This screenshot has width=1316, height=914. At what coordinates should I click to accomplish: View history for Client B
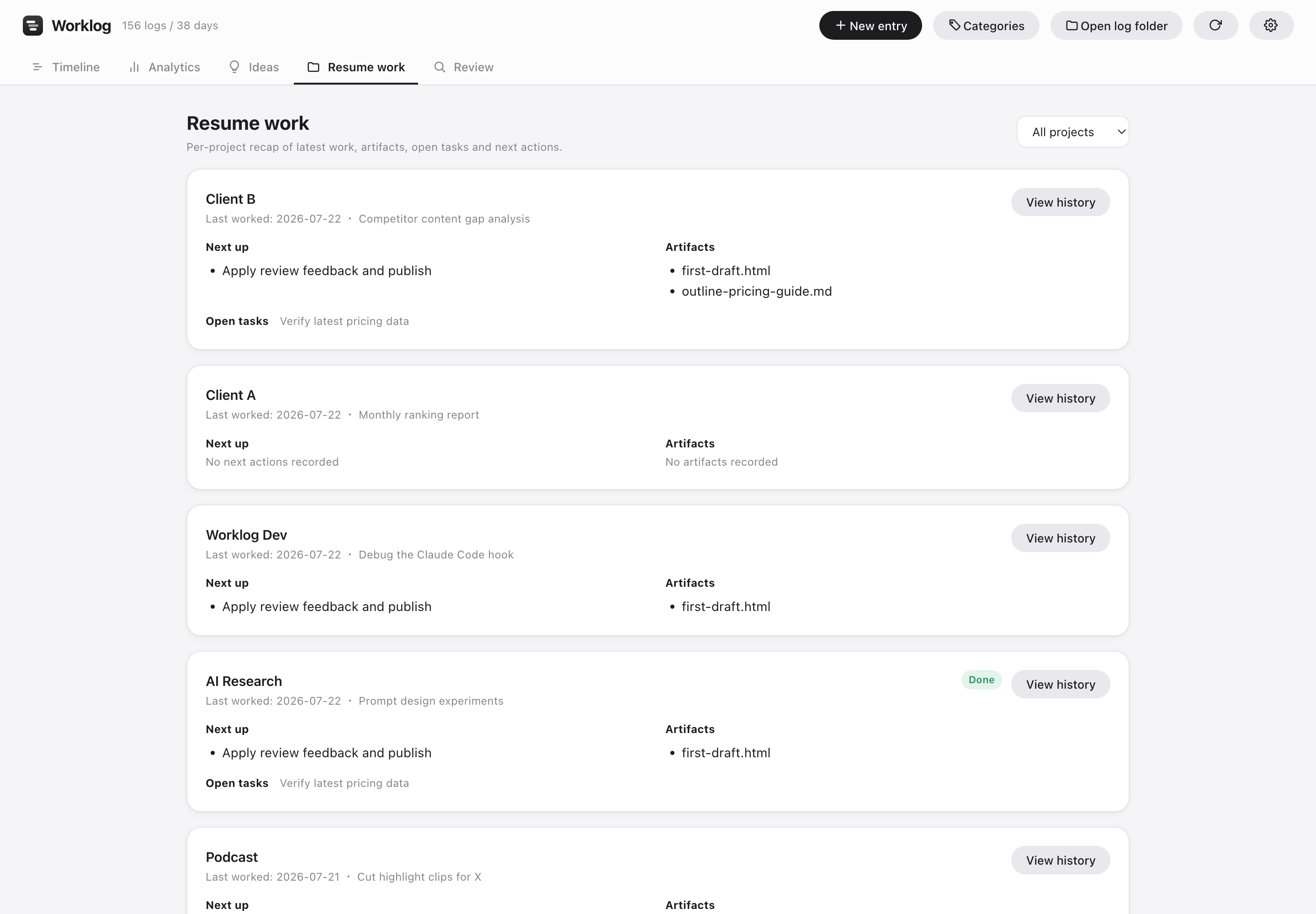click(x=1060, y=202)
